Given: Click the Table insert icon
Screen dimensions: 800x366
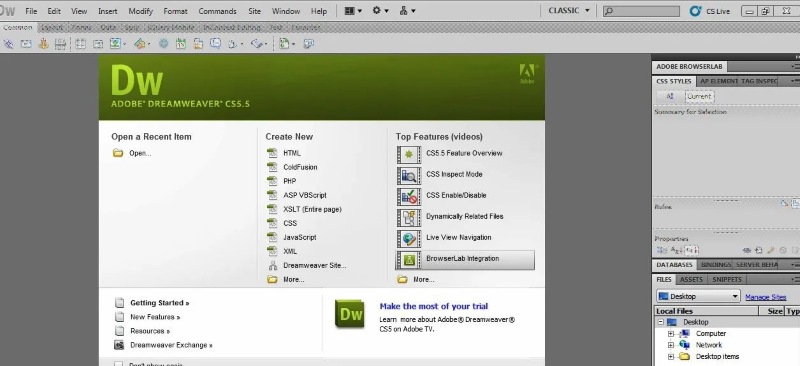Looking at the screenshot, I should tap(81, 44).
